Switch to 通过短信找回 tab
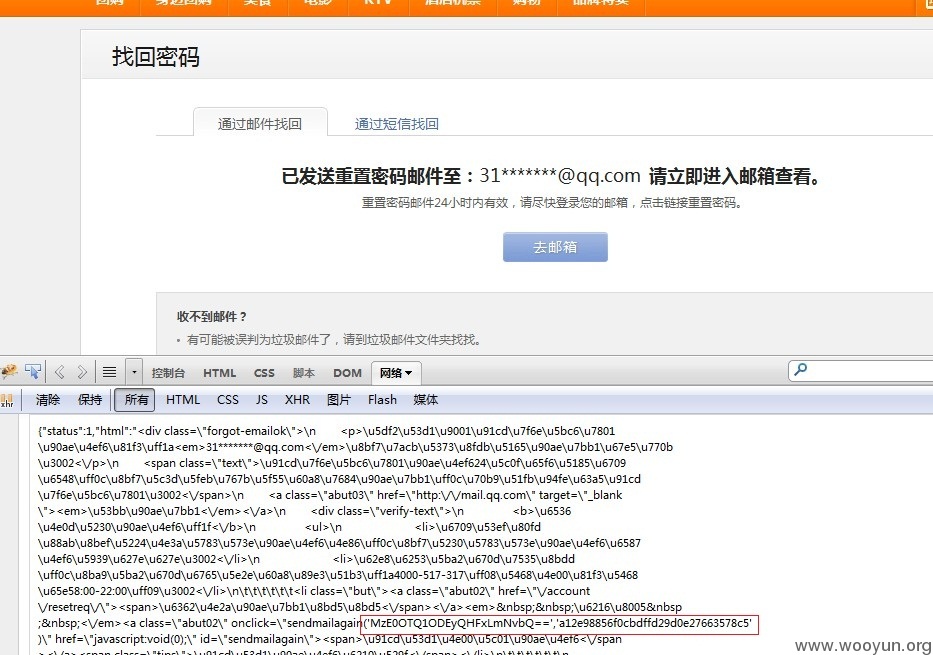 (396, 124)
